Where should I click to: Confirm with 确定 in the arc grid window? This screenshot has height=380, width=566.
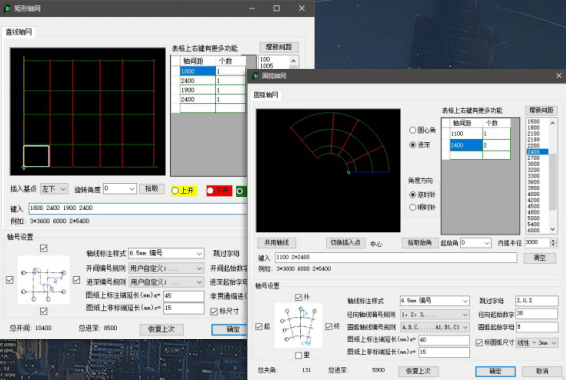point(495,371)
